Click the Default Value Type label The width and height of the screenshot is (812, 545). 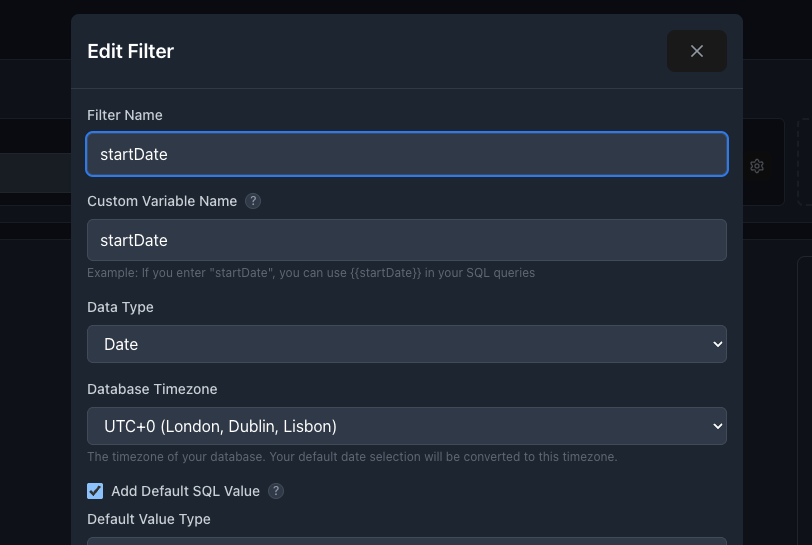point(148,519)
